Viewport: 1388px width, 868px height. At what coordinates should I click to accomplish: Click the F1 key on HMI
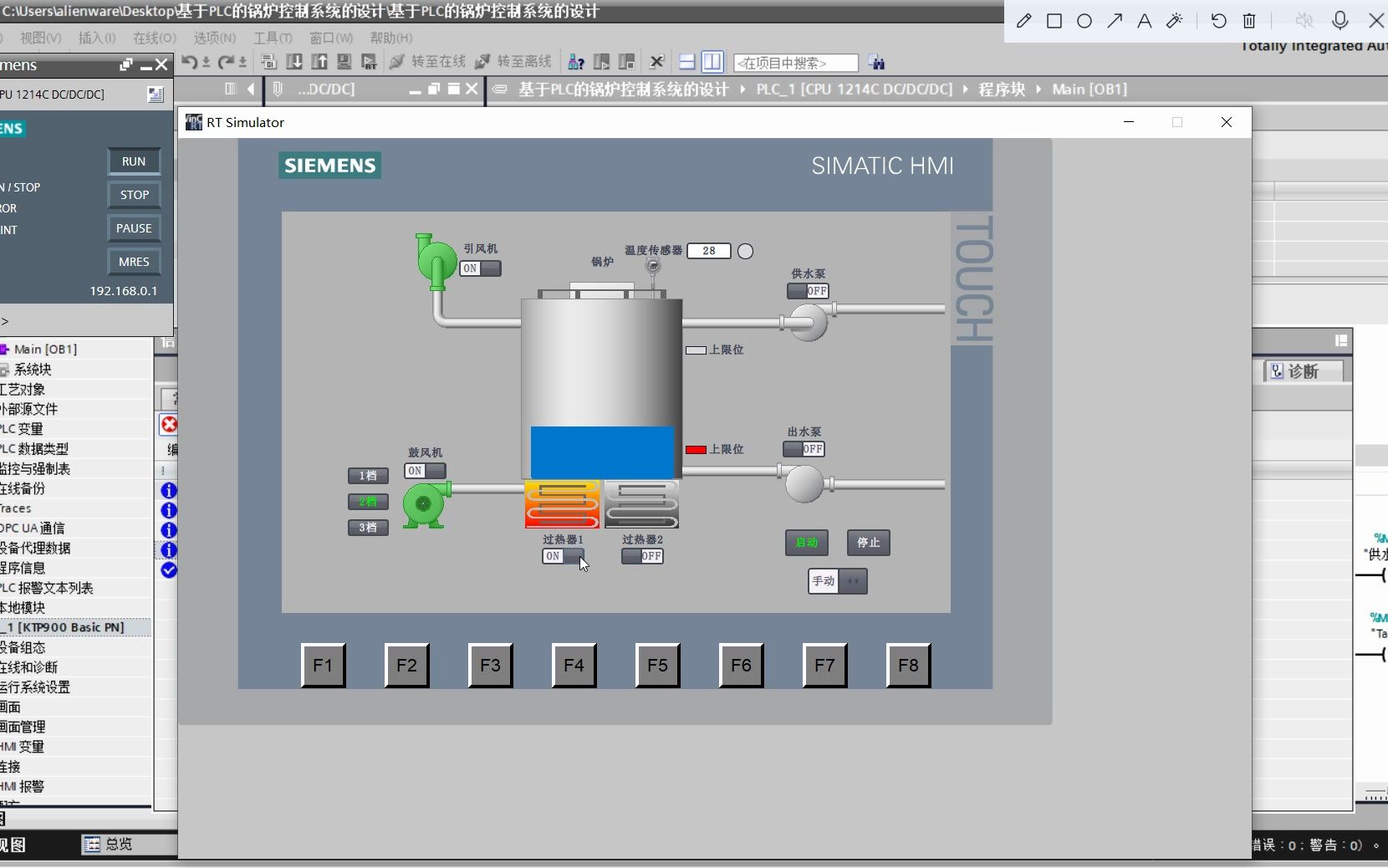pos(323,666)
